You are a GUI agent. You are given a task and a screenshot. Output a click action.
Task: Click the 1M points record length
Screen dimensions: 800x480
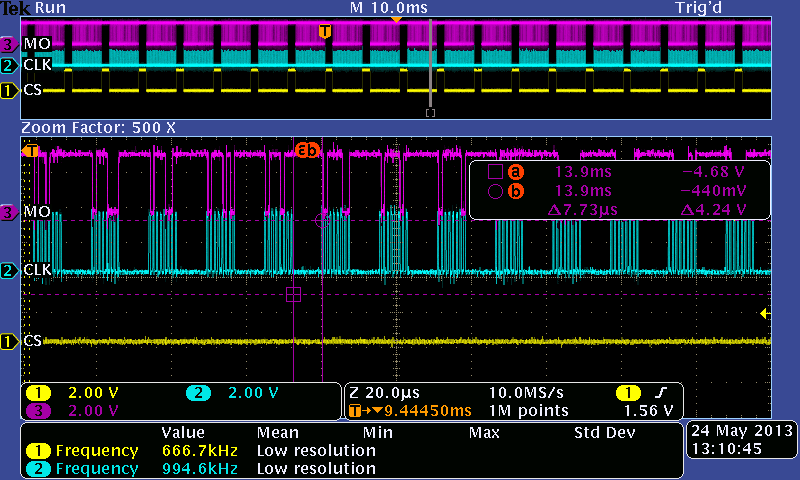[x=529, y=411]
